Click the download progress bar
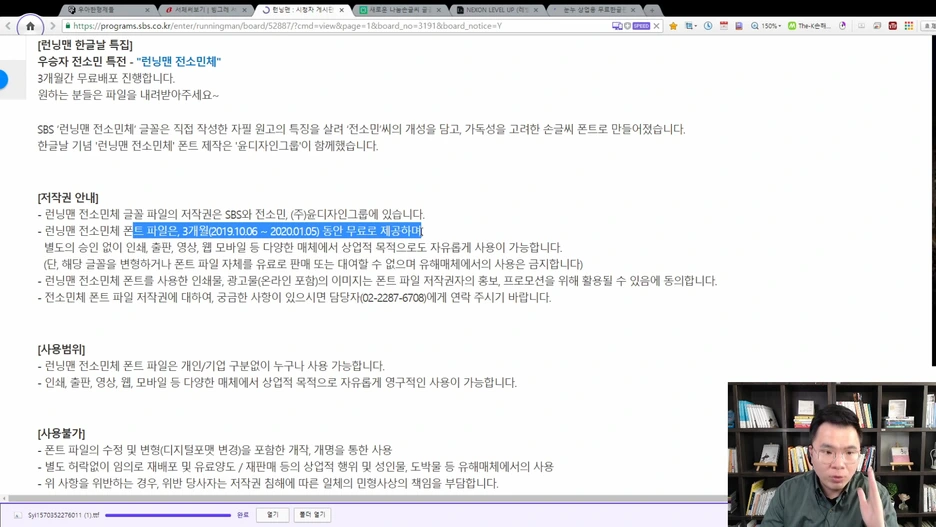Viewport: 936px width, 527px height. (x=168, y=515)
